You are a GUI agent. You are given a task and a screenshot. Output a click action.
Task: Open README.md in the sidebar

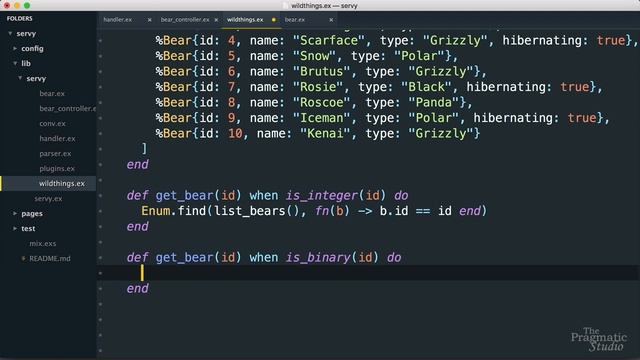tap(50, 258)
